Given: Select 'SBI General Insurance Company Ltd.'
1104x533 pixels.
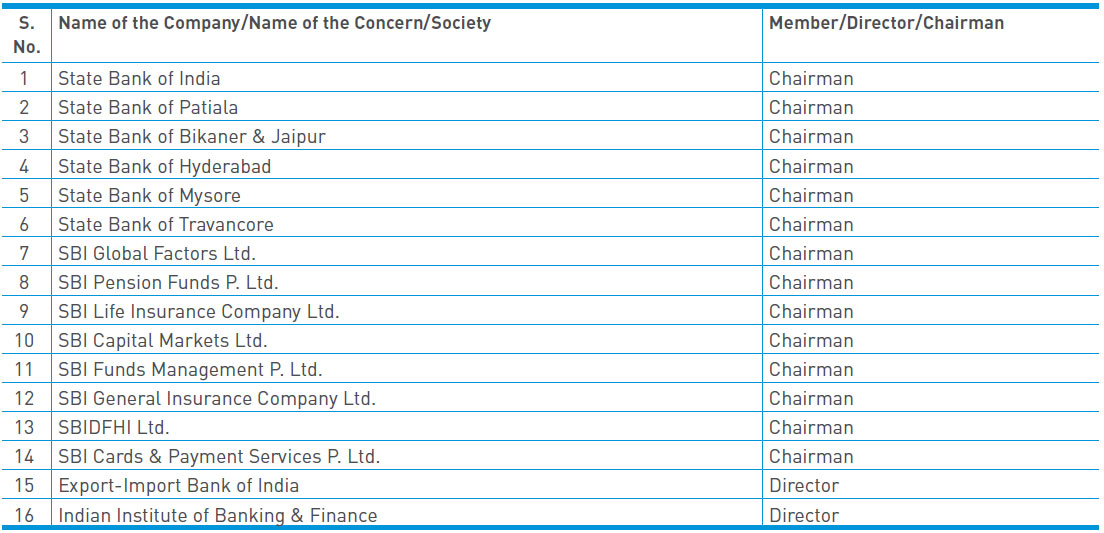Looking at the screenshot, I should [217, 398].
